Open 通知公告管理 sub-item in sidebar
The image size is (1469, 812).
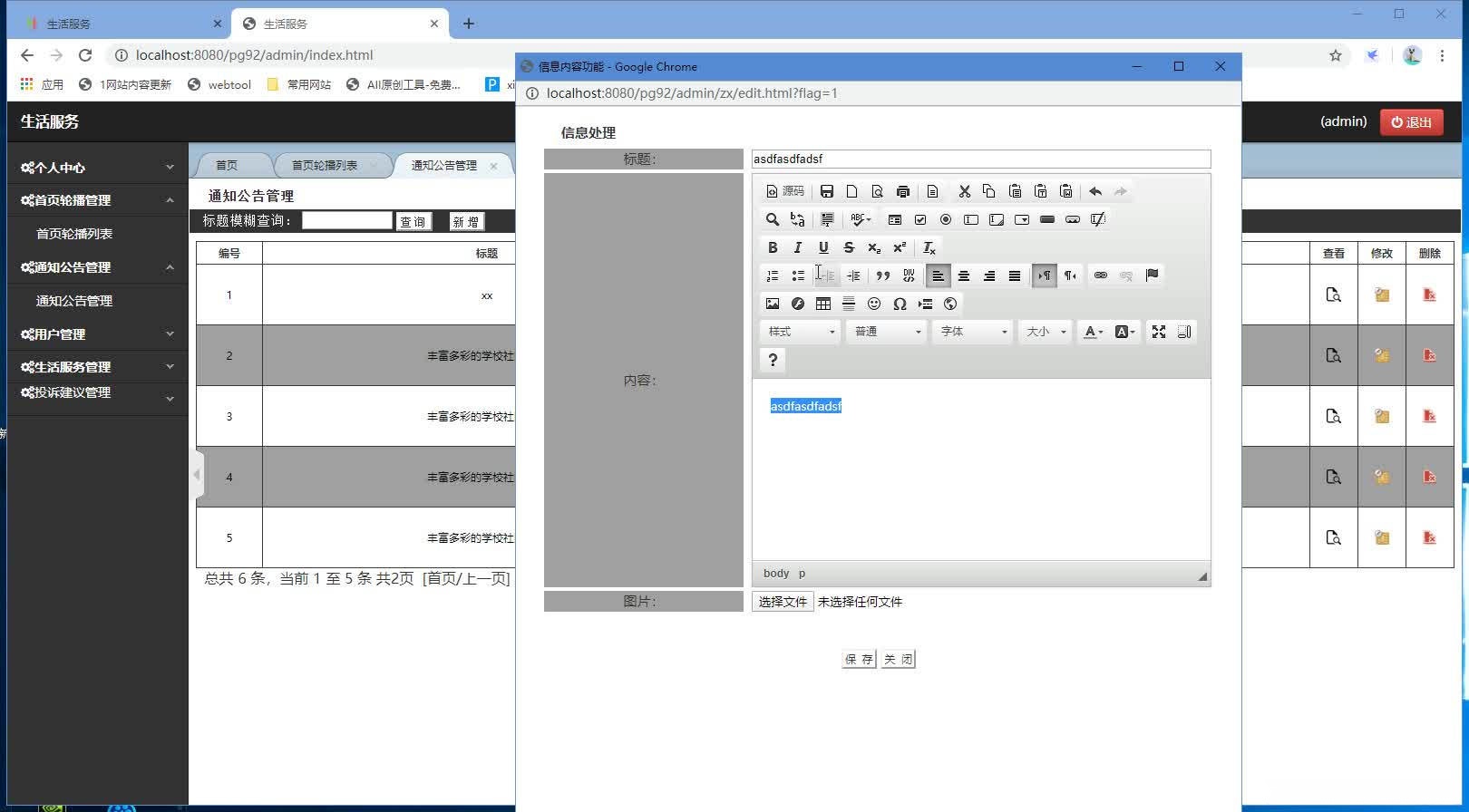point(74,301)
